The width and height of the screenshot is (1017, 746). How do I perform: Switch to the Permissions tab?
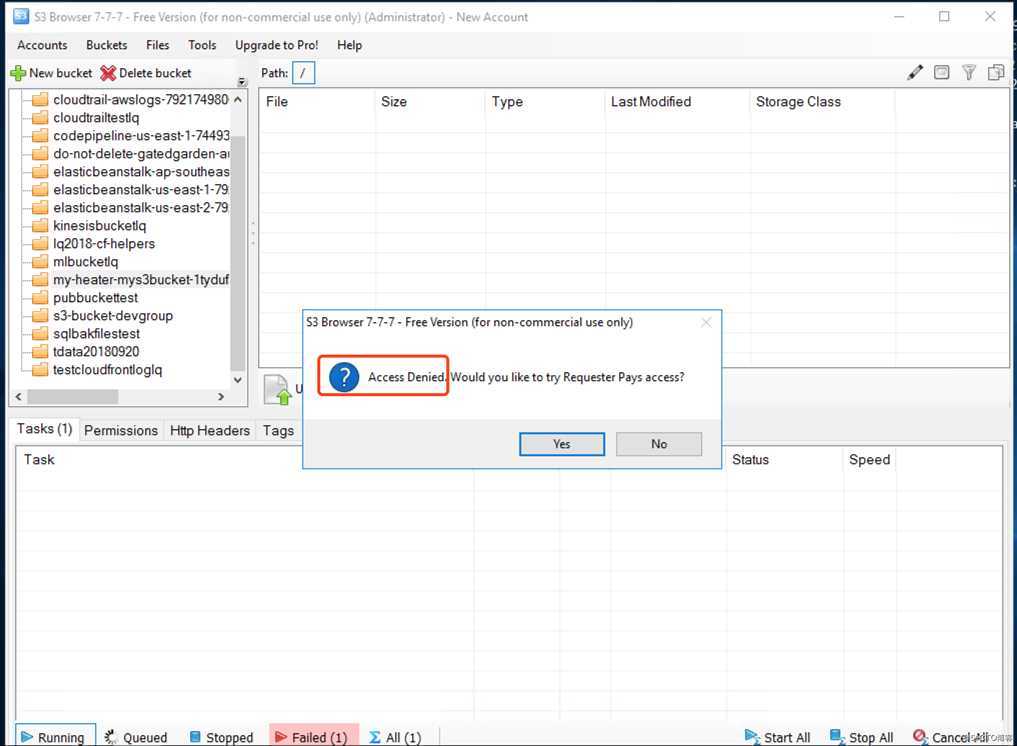[121, 431]
